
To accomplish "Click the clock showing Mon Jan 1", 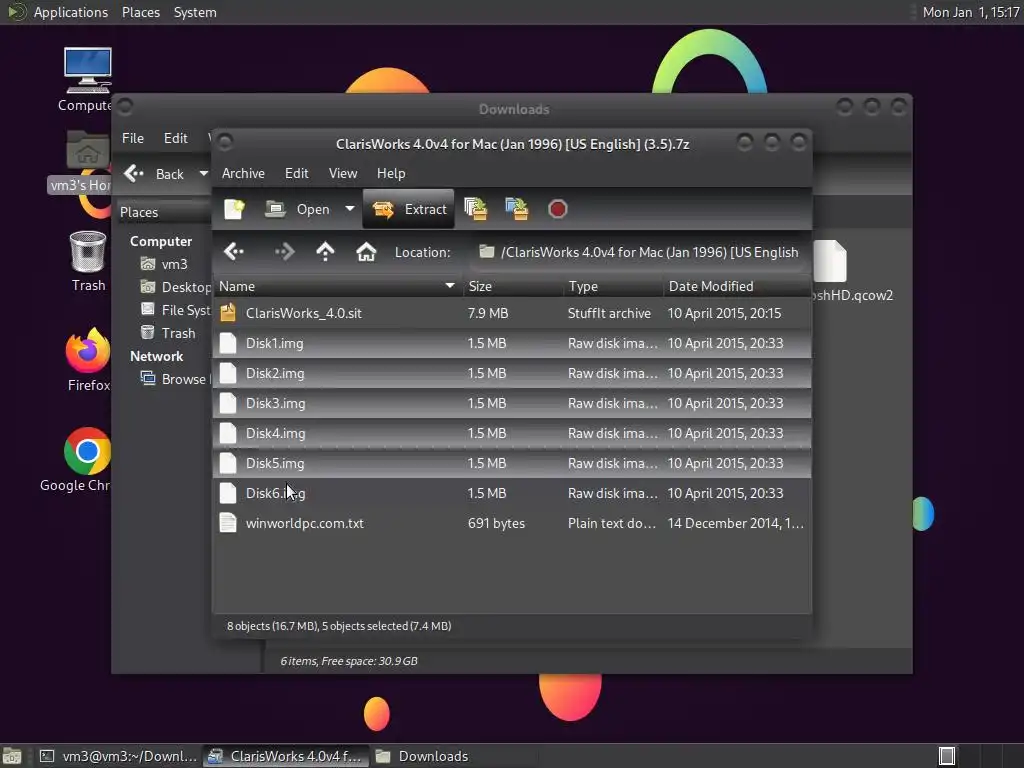I will pyautogui.click(x=970, y=12).
